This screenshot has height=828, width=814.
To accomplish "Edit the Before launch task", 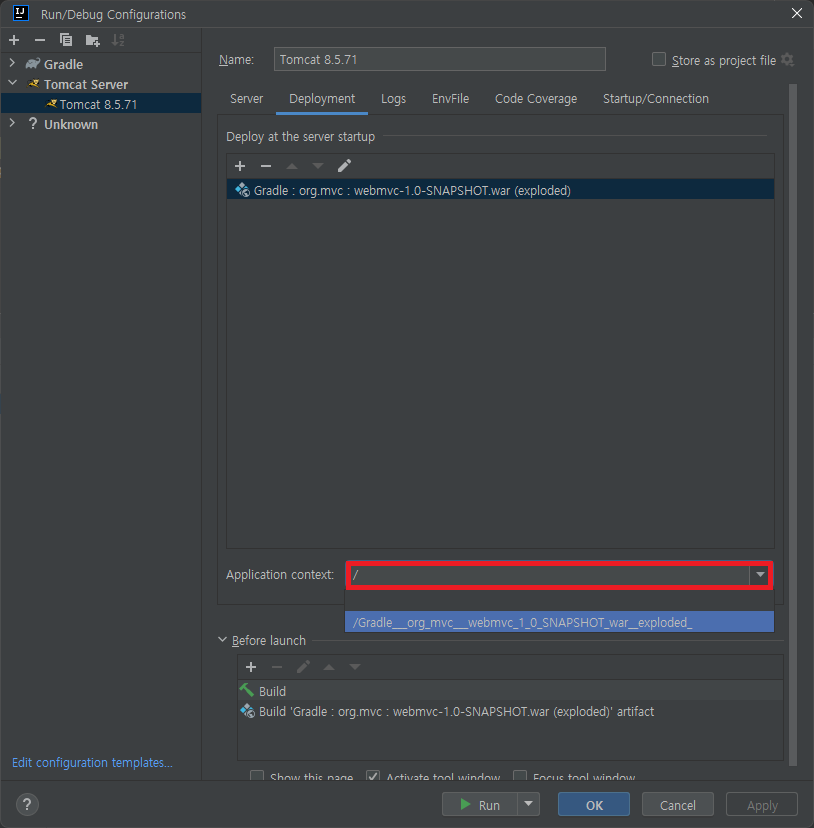I will pos(303,667).
